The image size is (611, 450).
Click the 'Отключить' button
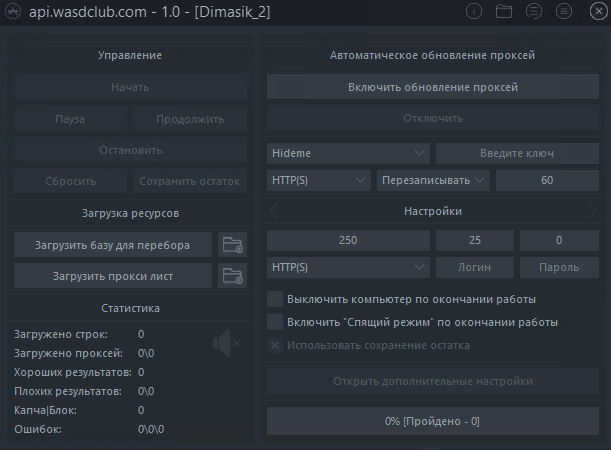[x=433, y=118]
